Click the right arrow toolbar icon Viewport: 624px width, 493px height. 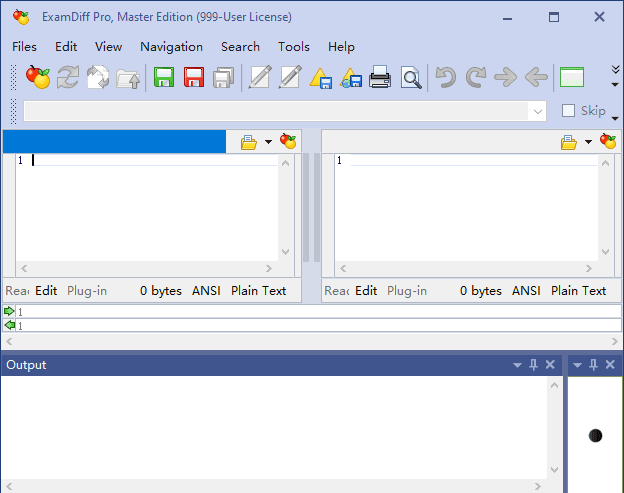pos(505,77)
